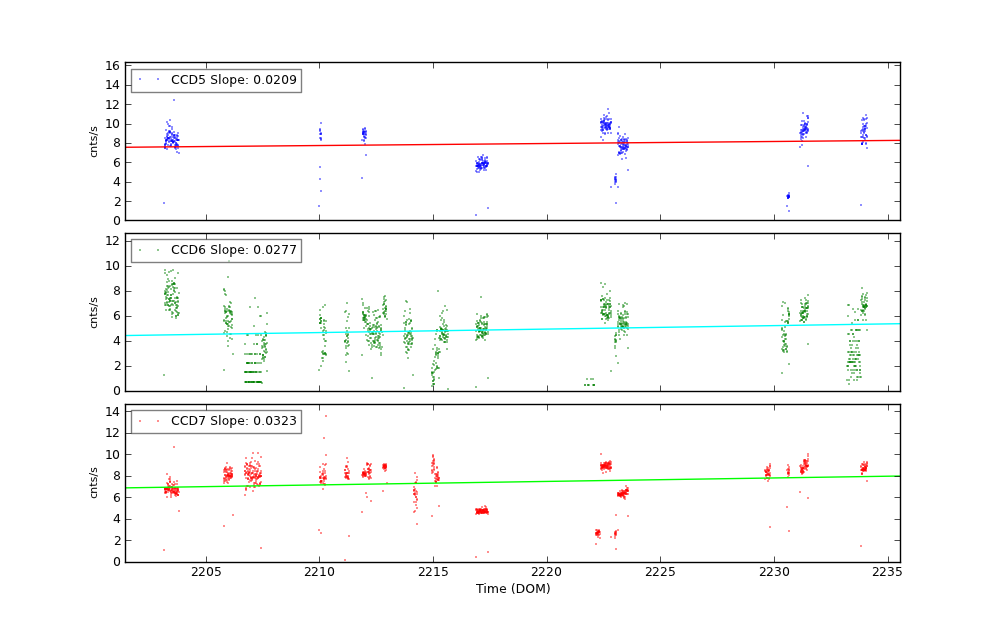Click the 2230 tick label on the x-axis
The width and height of the screenshot is (1000, 624).
(774, 572)
